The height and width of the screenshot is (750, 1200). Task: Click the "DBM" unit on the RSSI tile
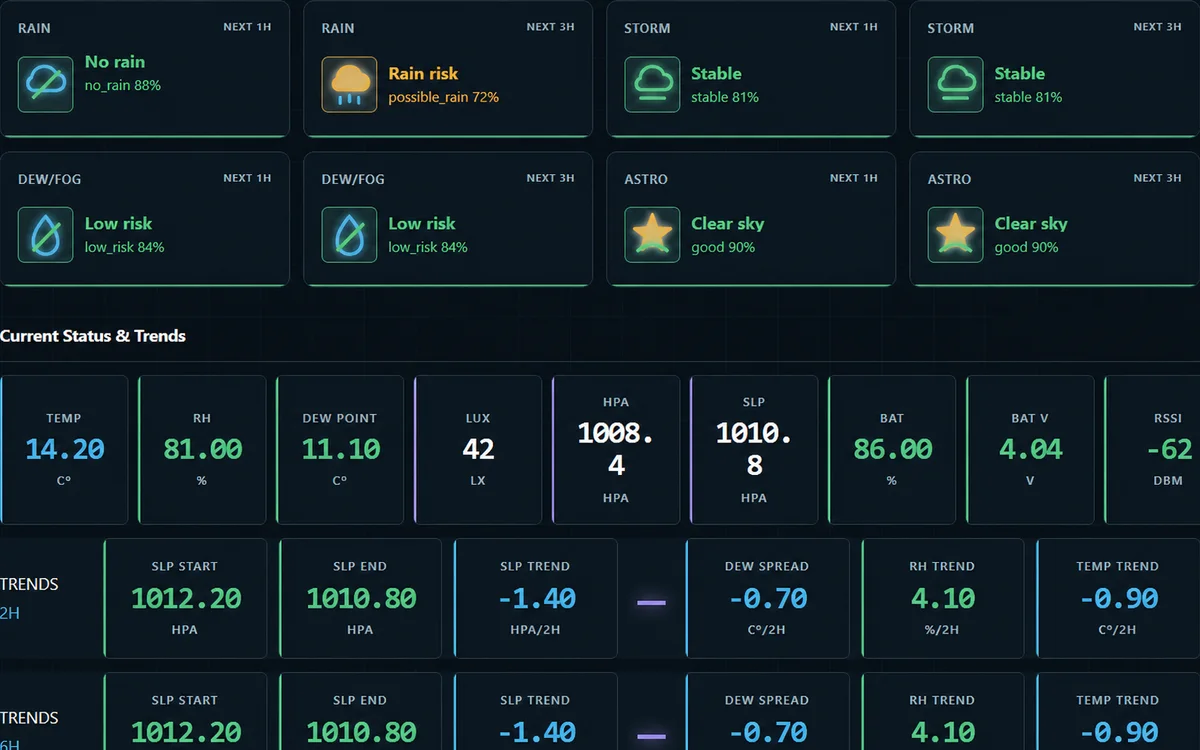pos(1168,481)
